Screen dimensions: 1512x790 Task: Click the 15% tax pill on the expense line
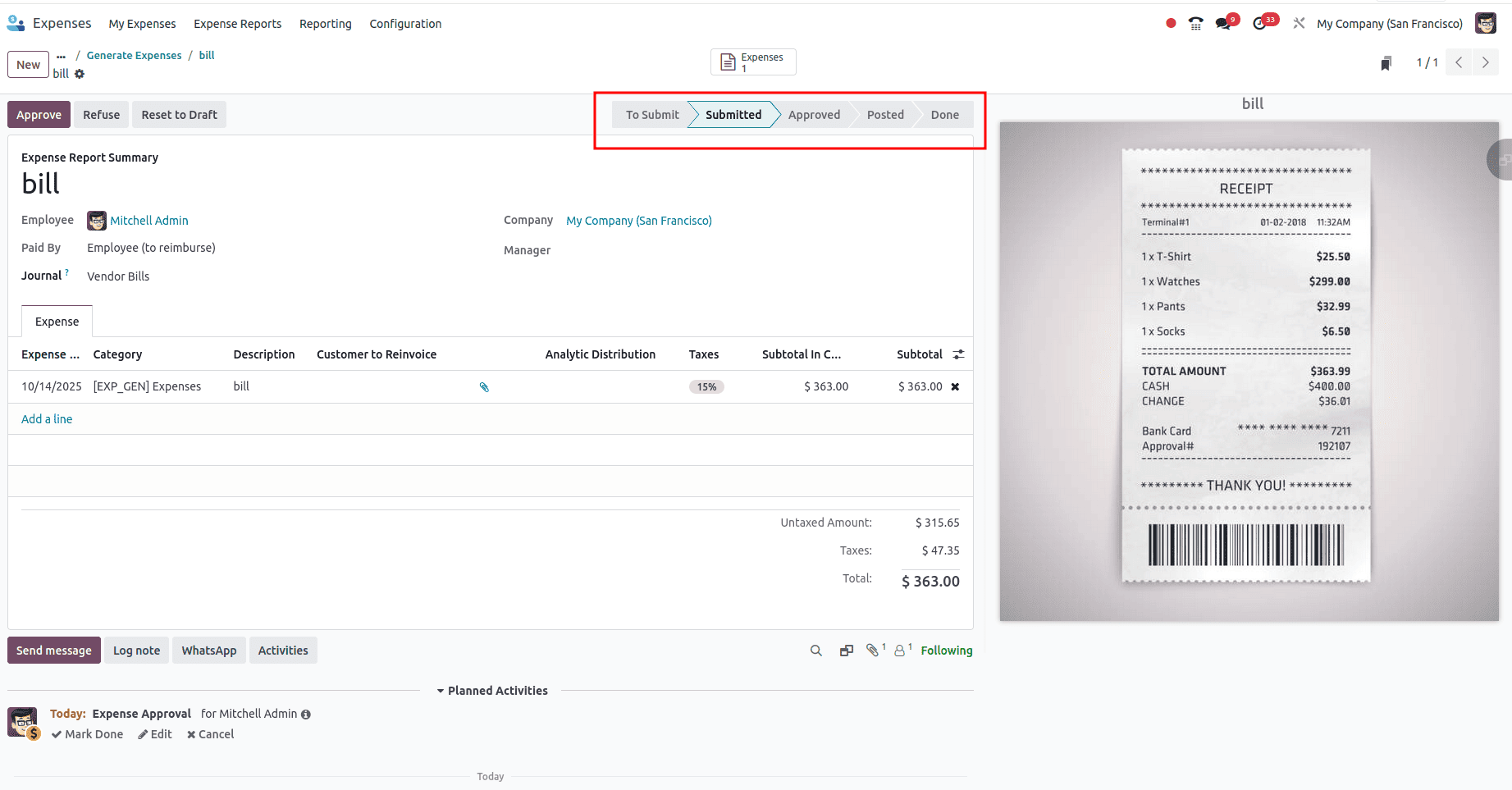pos(706,386)
